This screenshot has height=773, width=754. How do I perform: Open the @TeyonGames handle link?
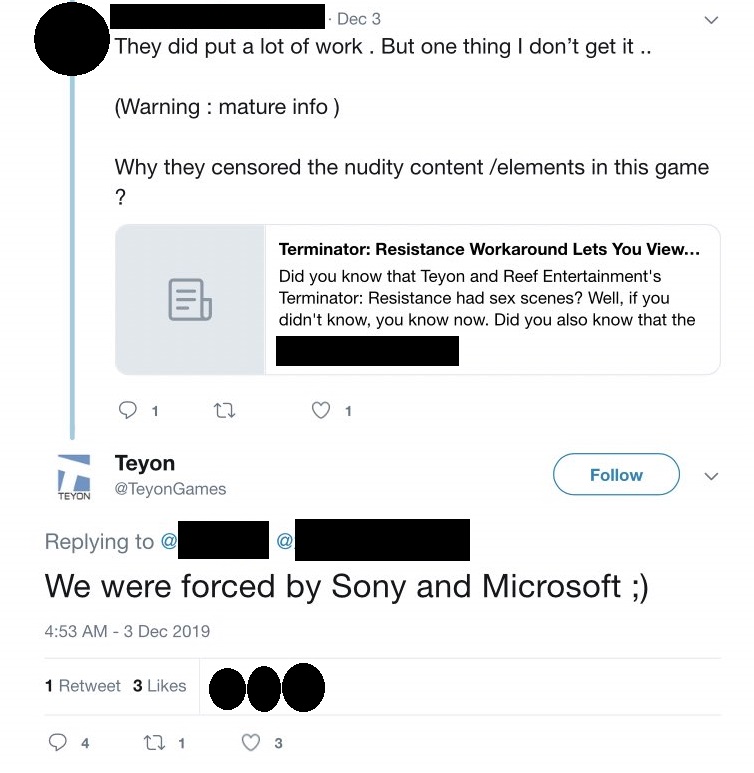[170, 489]
